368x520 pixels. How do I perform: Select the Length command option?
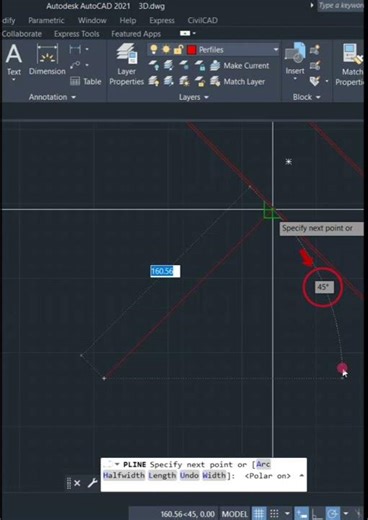(162, 475)
